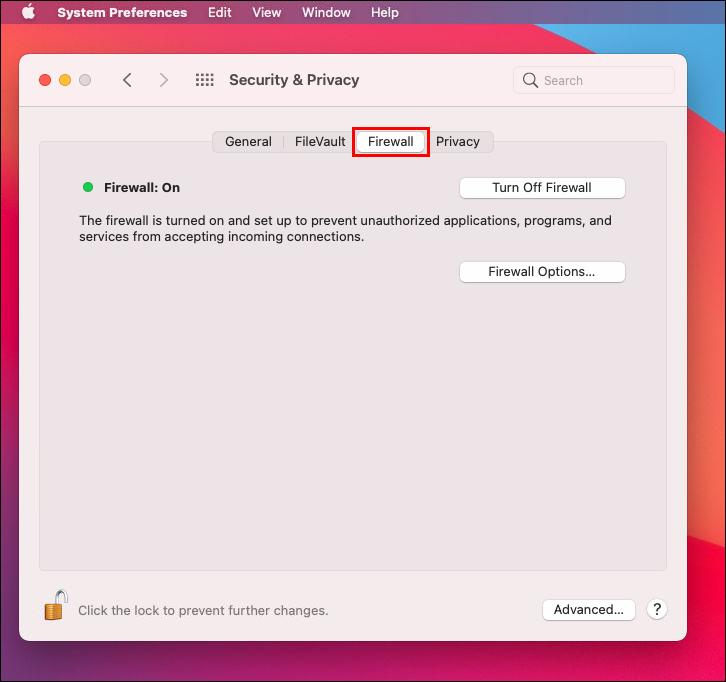Viewport: 726px width, 682px height.
Task: Switch to the Privacy tab
Action: 457,142
